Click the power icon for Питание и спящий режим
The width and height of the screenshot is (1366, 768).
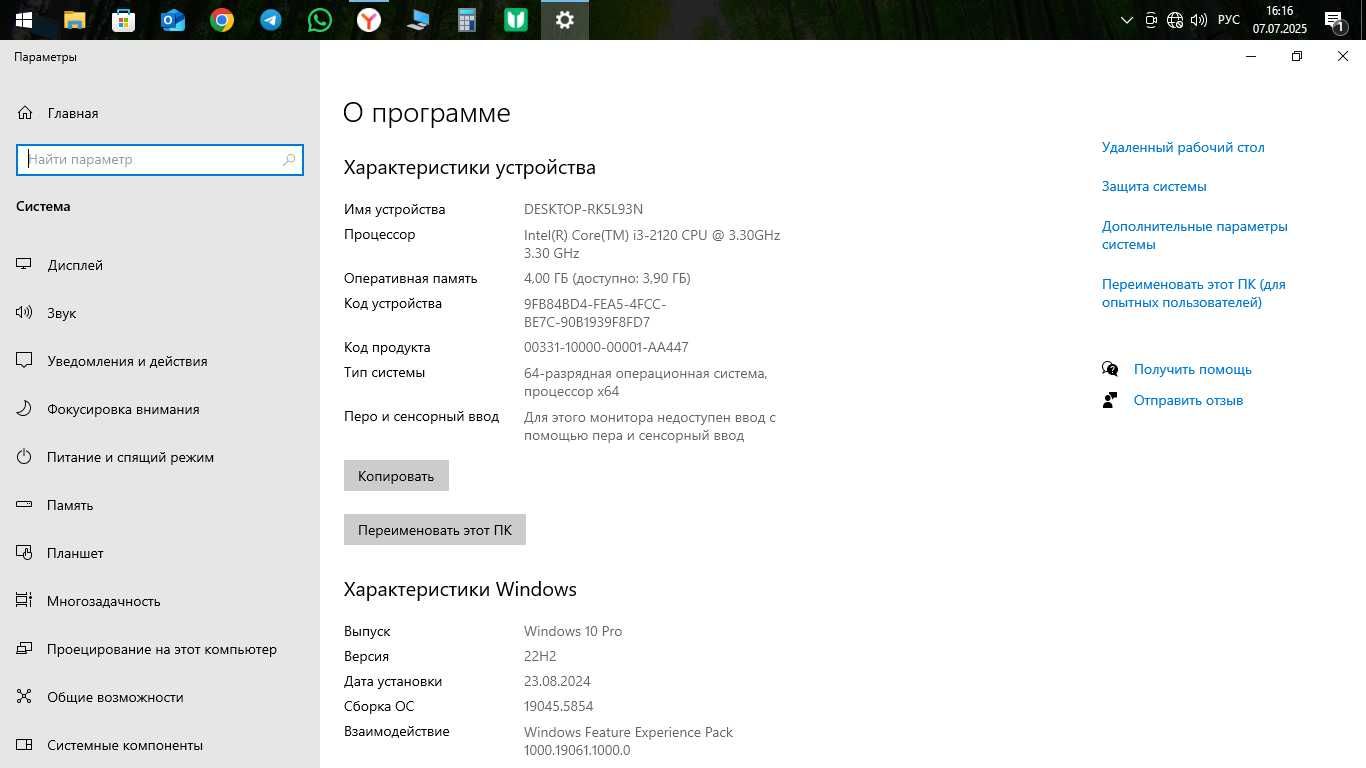coord(25,457)
